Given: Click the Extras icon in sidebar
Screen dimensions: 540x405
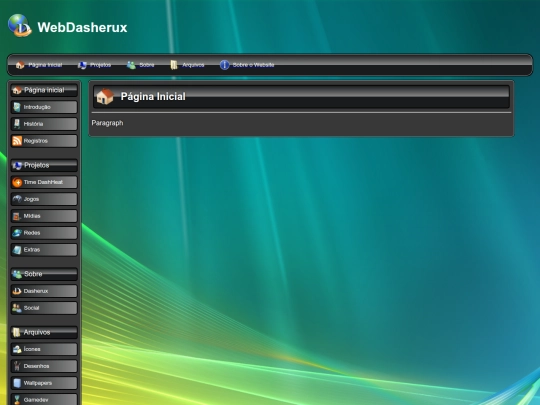Looking at the screenshot, I should [17, 250].
